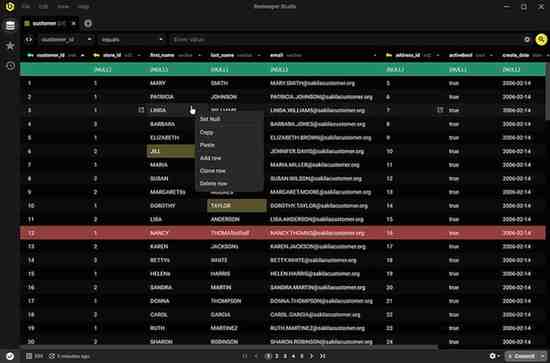Screen dimensions: 550x363
Task: Open the Commit button dropdown arrow
Action: (x=543, y=356)
